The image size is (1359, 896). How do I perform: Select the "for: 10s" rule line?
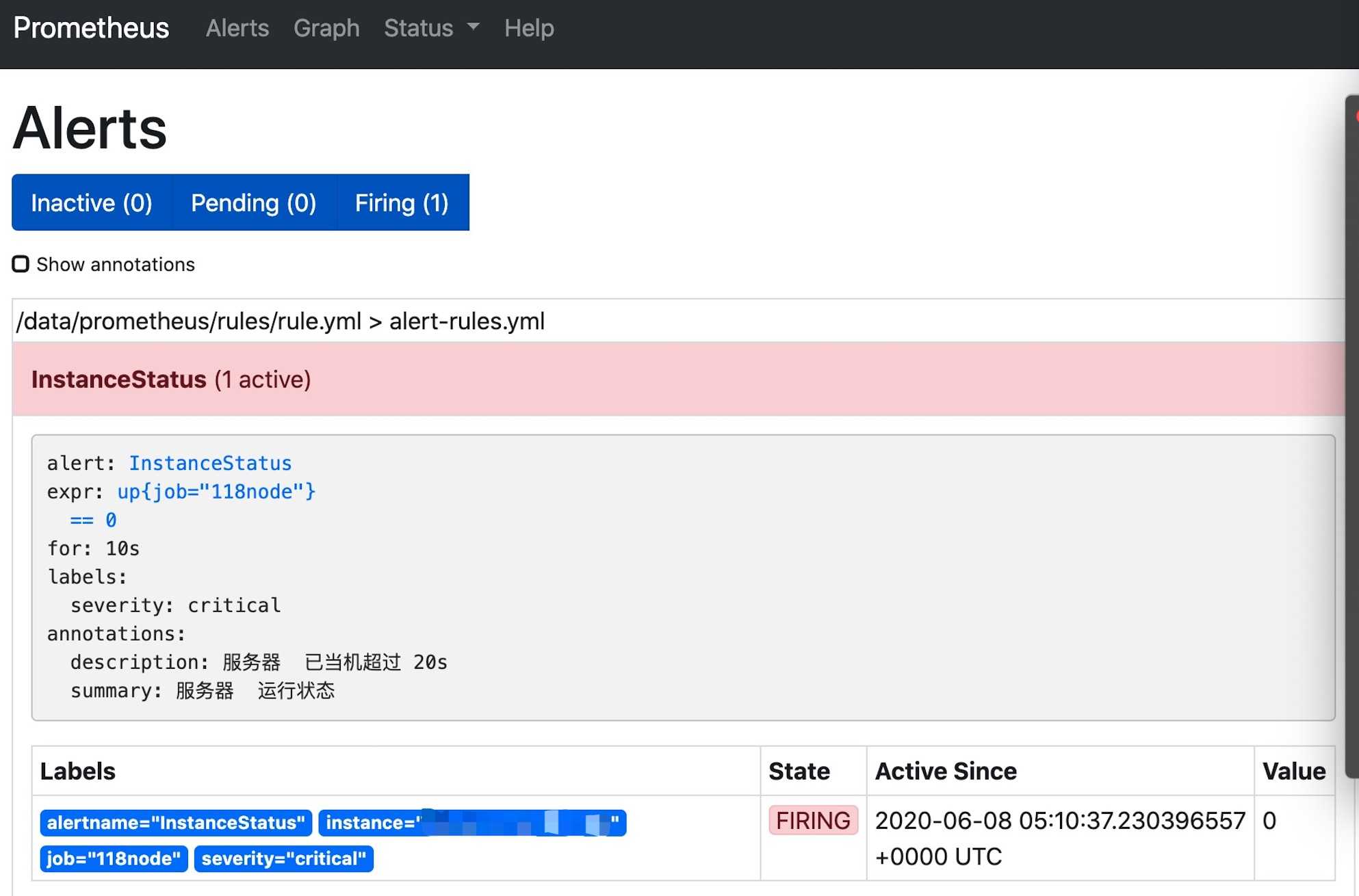93,549
